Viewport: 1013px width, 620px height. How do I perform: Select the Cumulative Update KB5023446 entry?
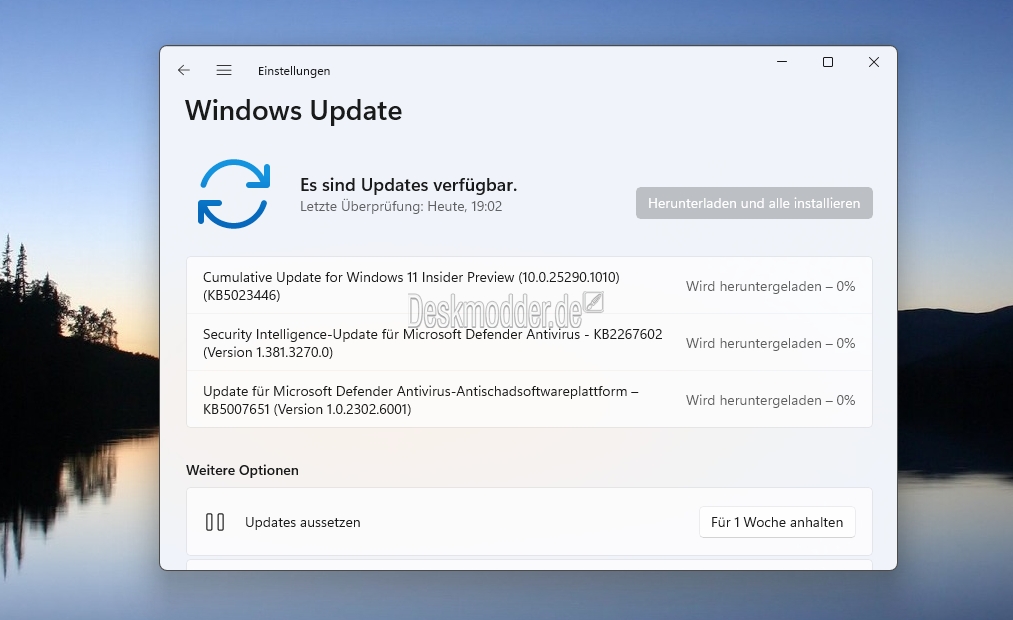click(529, 285)
